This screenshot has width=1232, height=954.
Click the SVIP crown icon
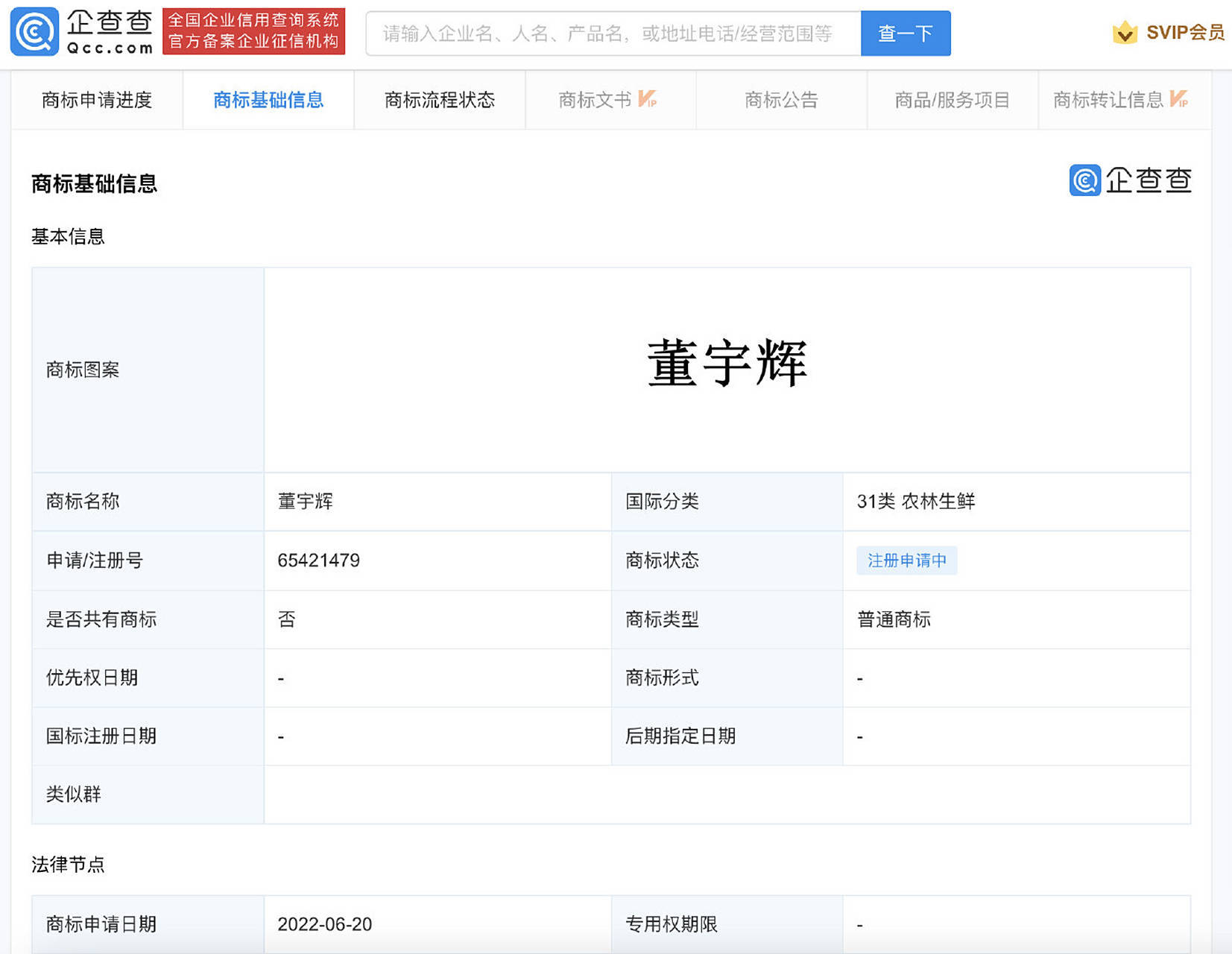point(1124,33)
